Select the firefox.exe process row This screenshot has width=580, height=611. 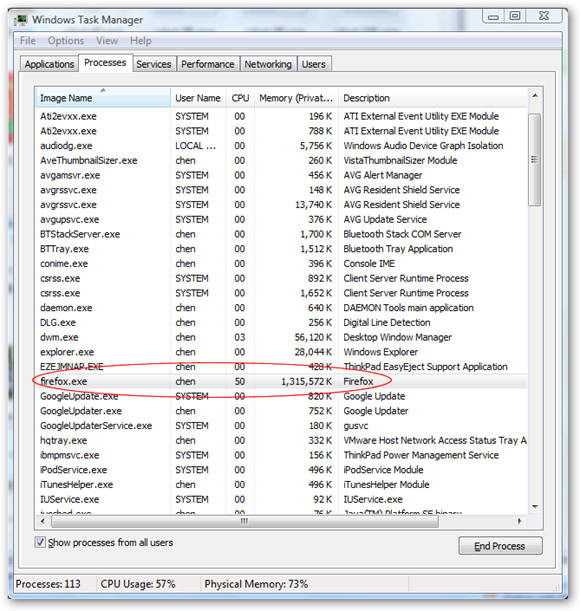point(281,381)
